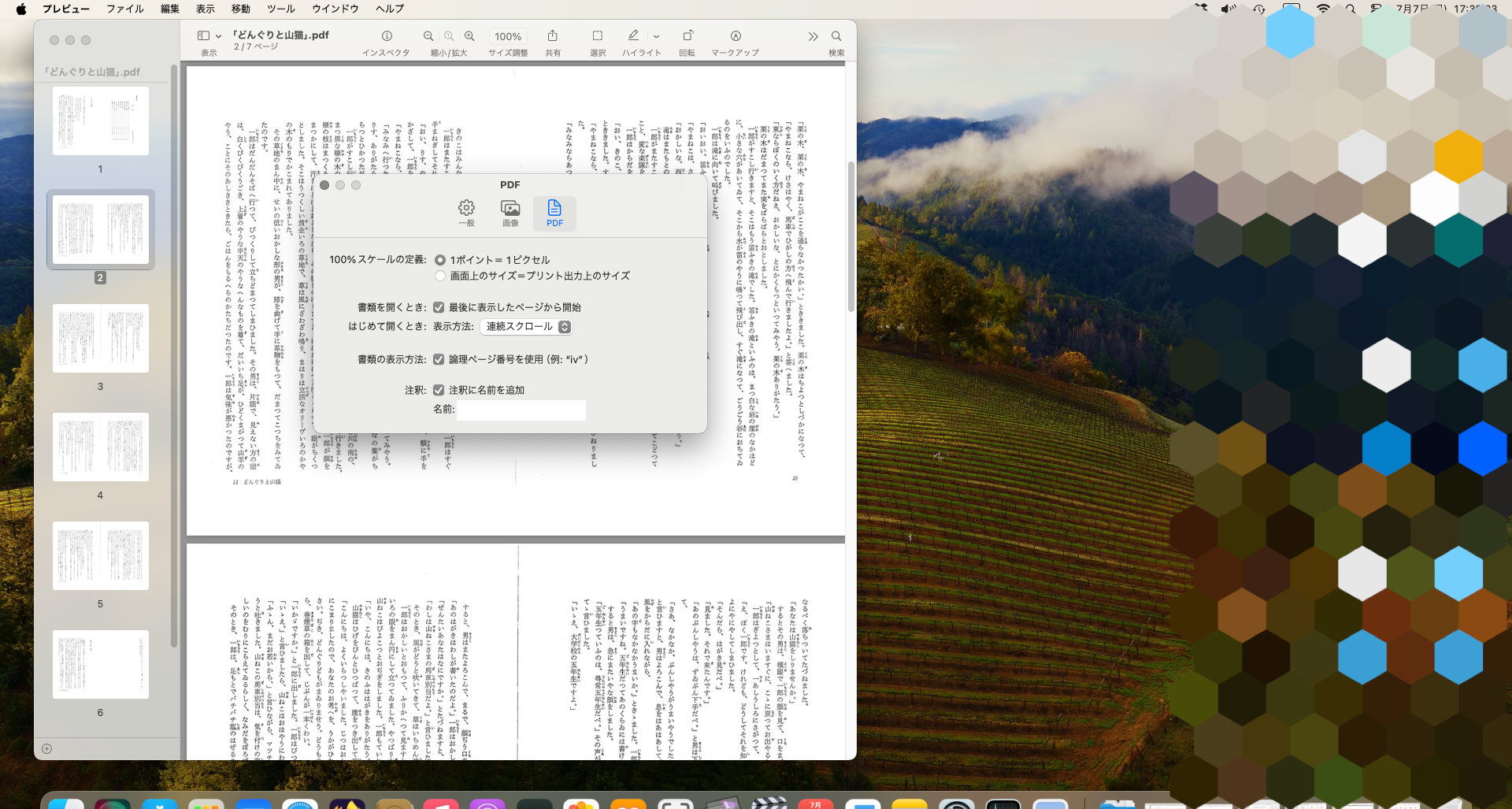Screen dimensions: 1512x809
Task: Open Spotlight search in menu bar
Action: (x=1351, y=9)
